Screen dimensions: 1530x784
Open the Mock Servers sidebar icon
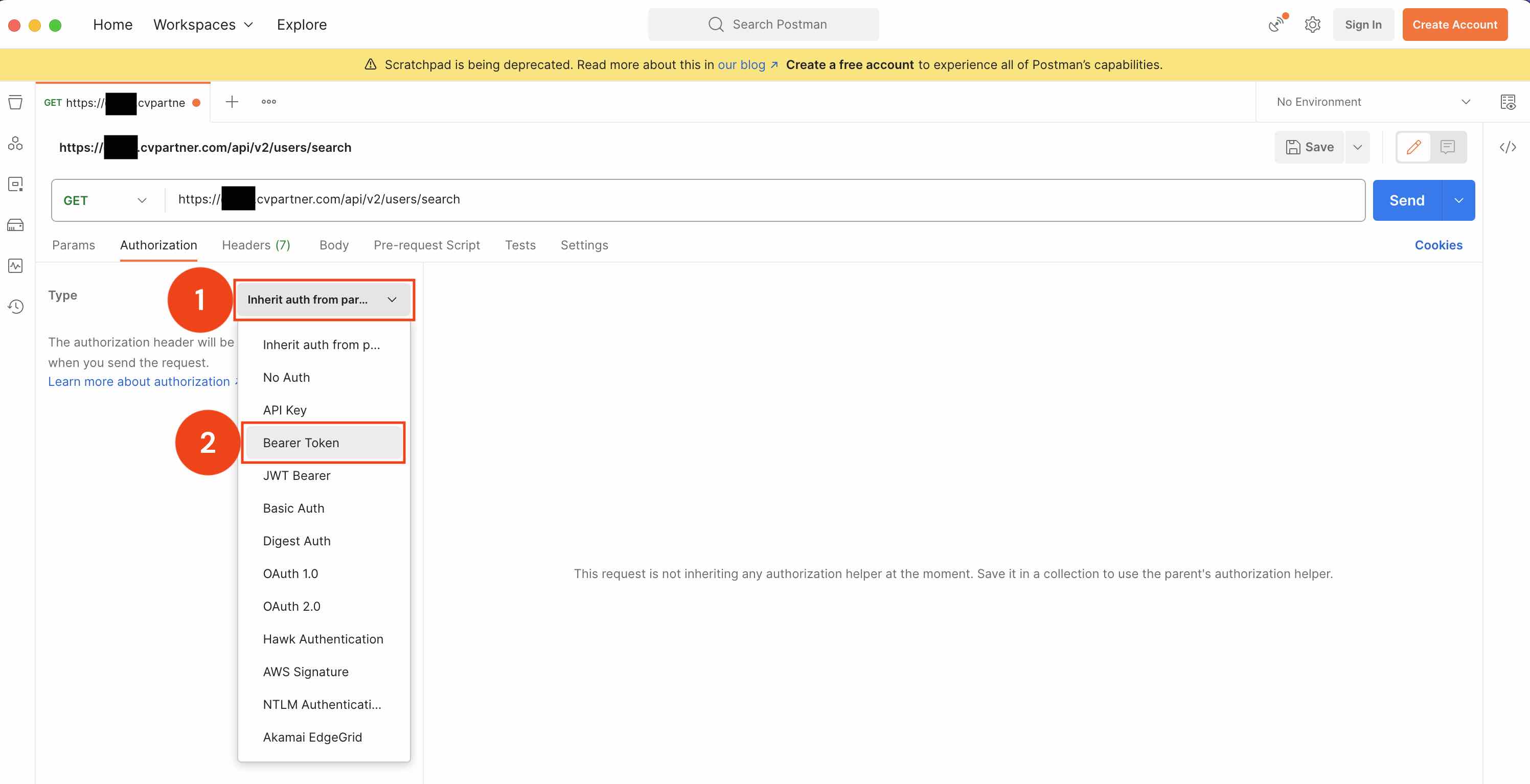(x=15, y=225)
